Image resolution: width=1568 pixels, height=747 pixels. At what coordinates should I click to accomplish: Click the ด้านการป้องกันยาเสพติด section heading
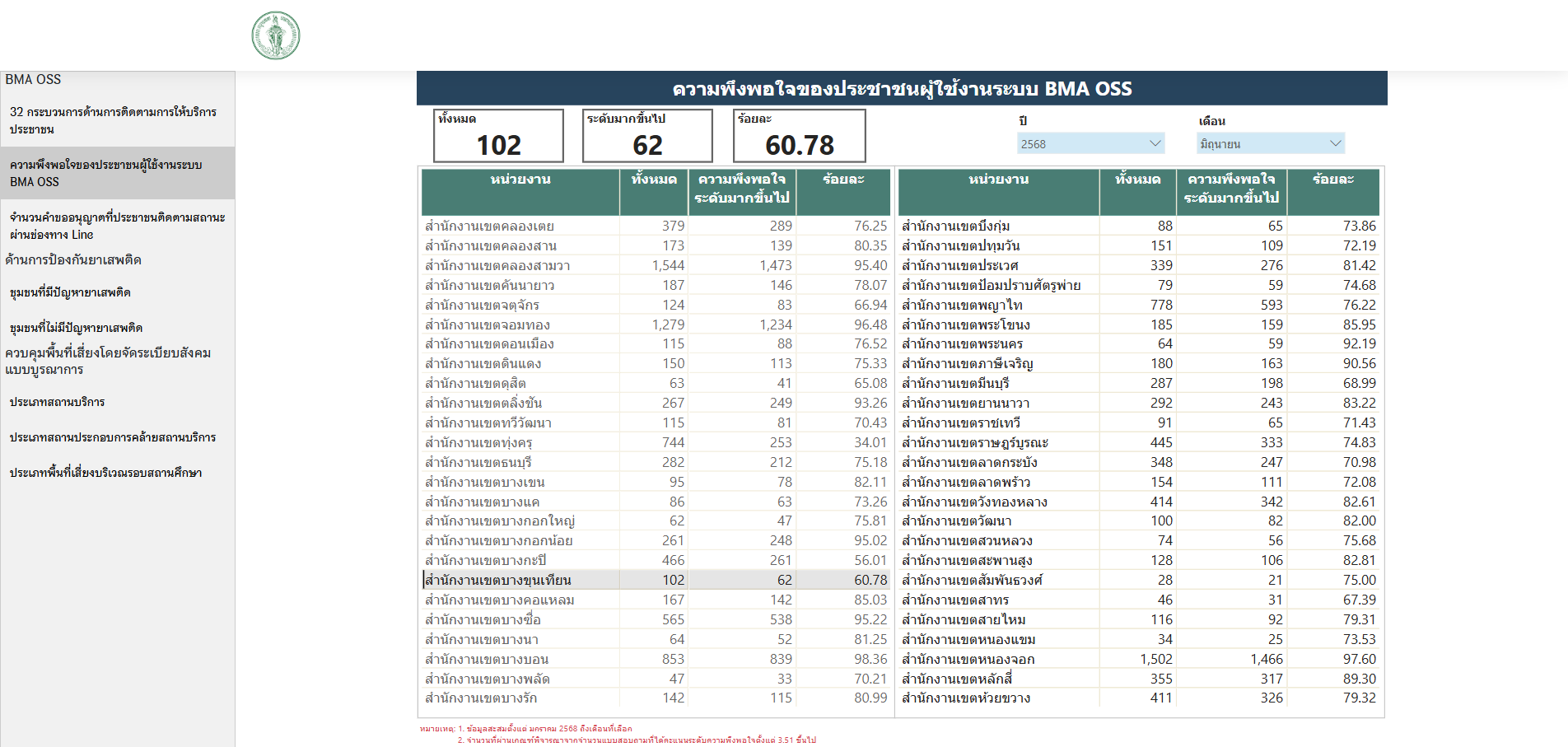tap(73, 259)
